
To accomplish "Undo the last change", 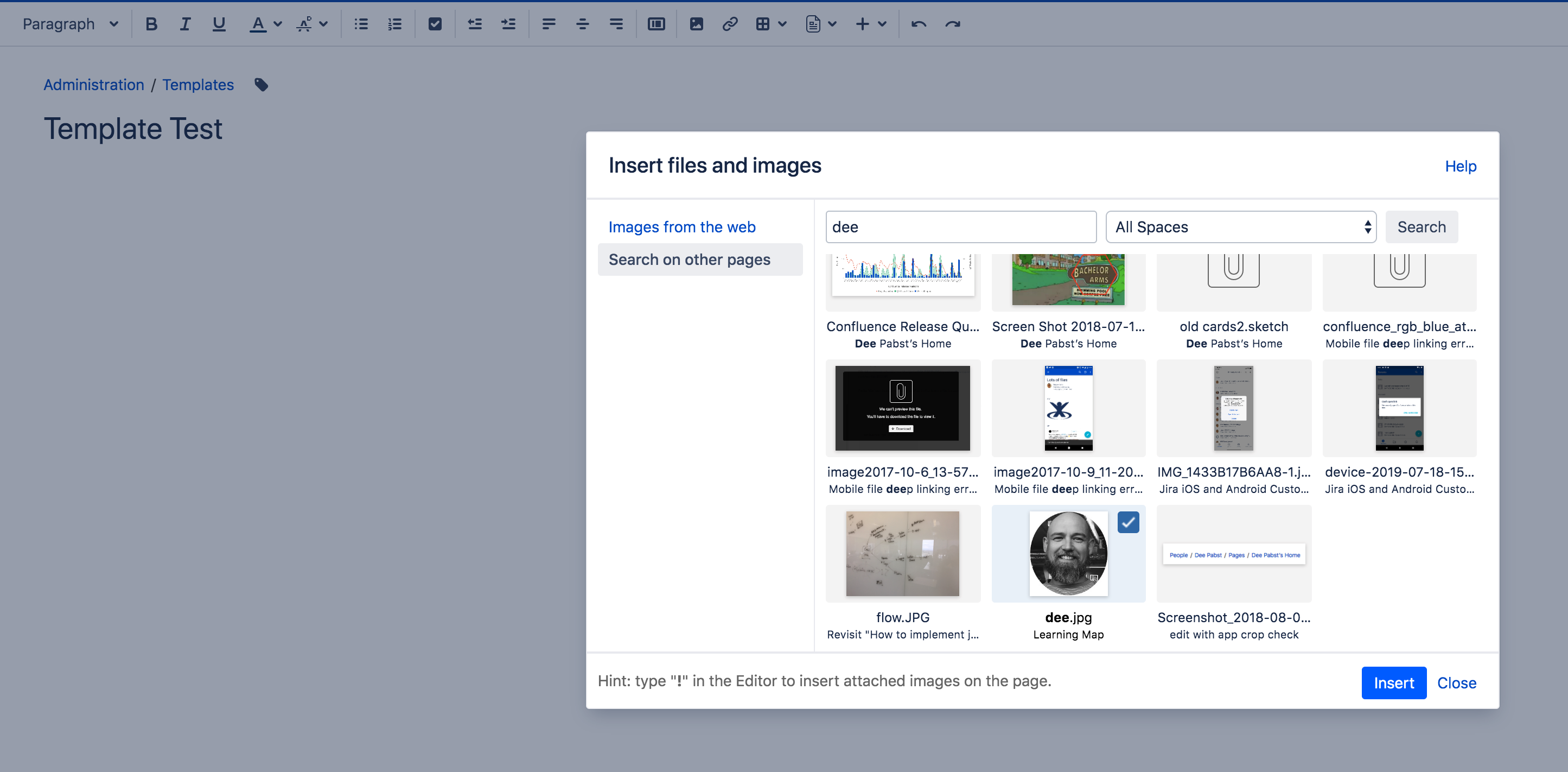I will click(x=919, y=24).
